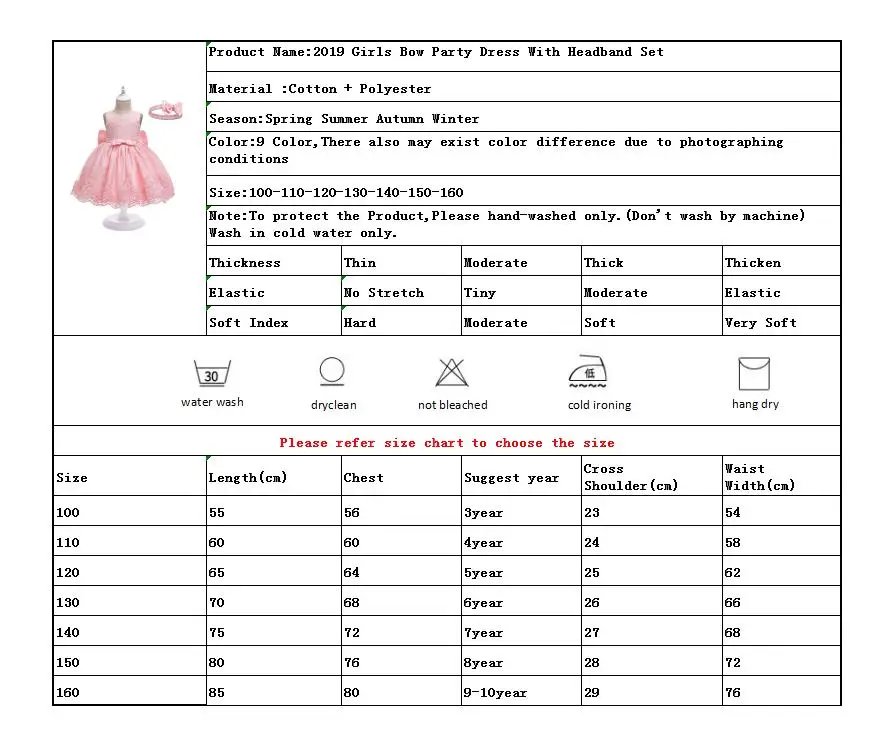
Task: Click the crossed-out triangle bleach icon
Action: click(x=452, y=373)
